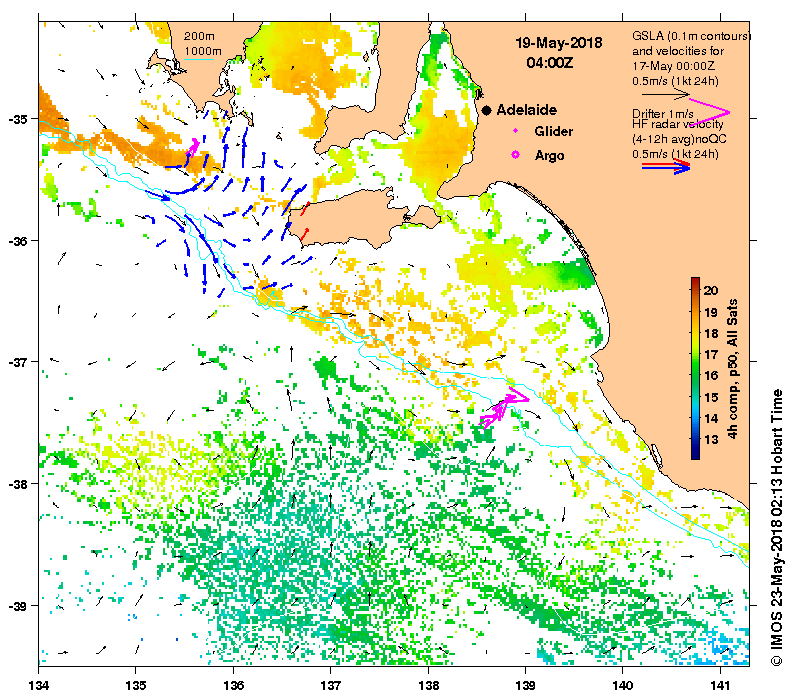The height and width of the screenshot is (700, 791).
Task: Click the "Adelaide" legend label
Action: click(x=527, y=110)
